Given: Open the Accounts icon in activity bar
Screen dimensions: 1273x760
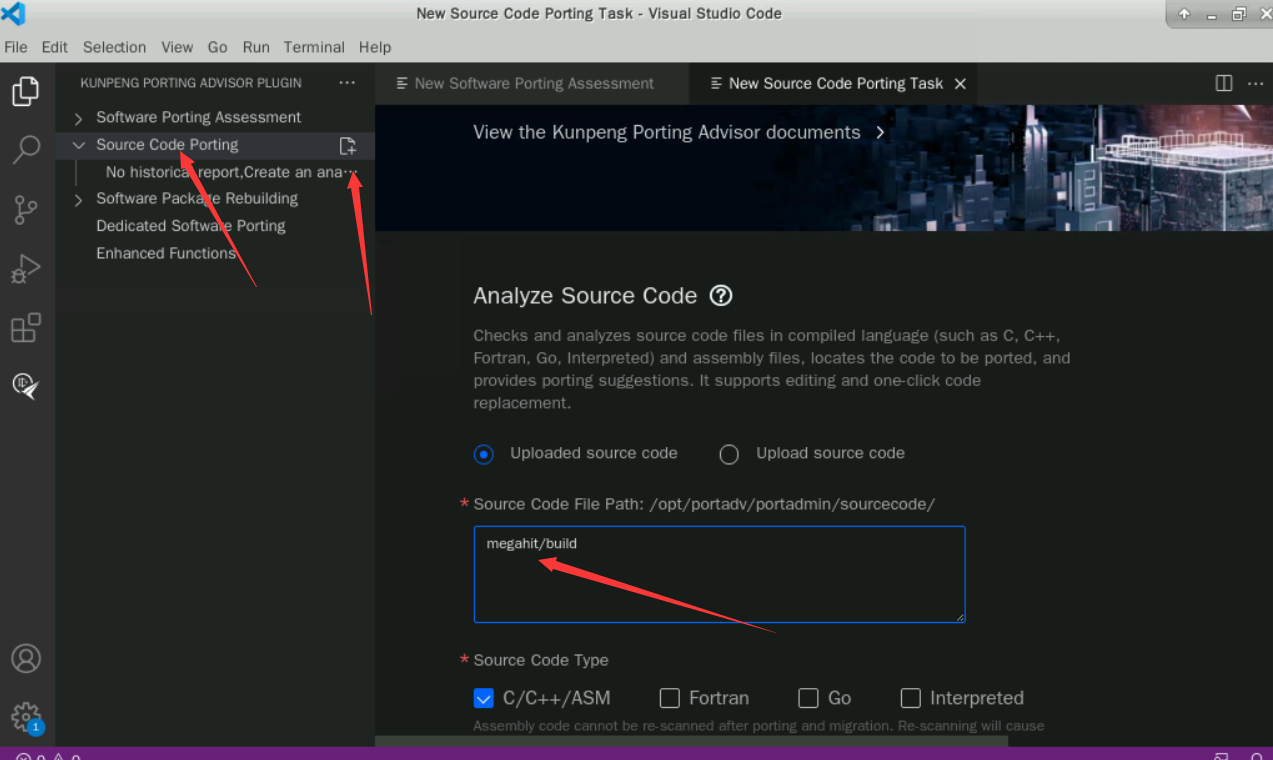Looking at the screenshot, I should coord(26,658).
